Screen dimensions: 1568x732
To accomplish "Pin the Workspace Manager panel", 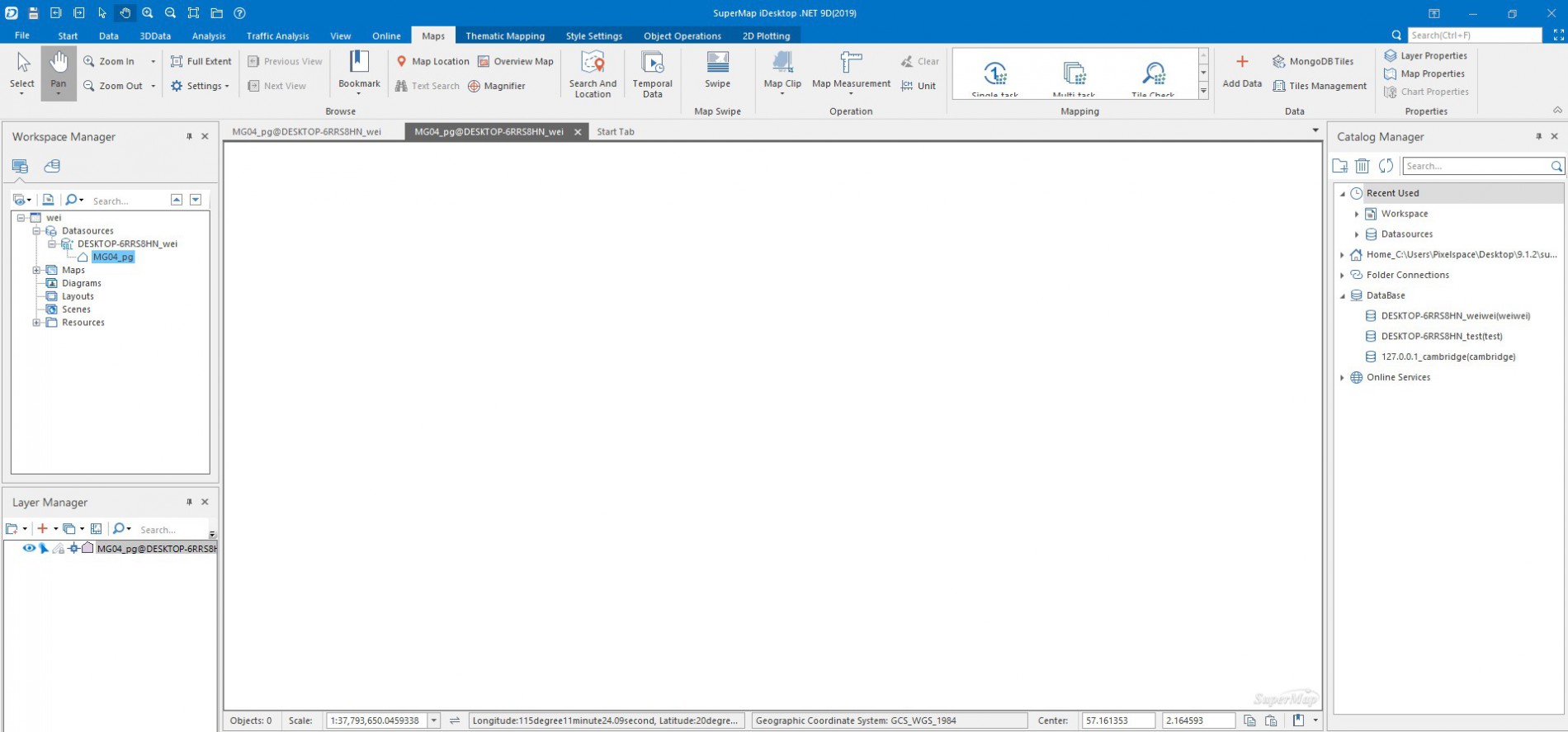I will tap(189, 136).
